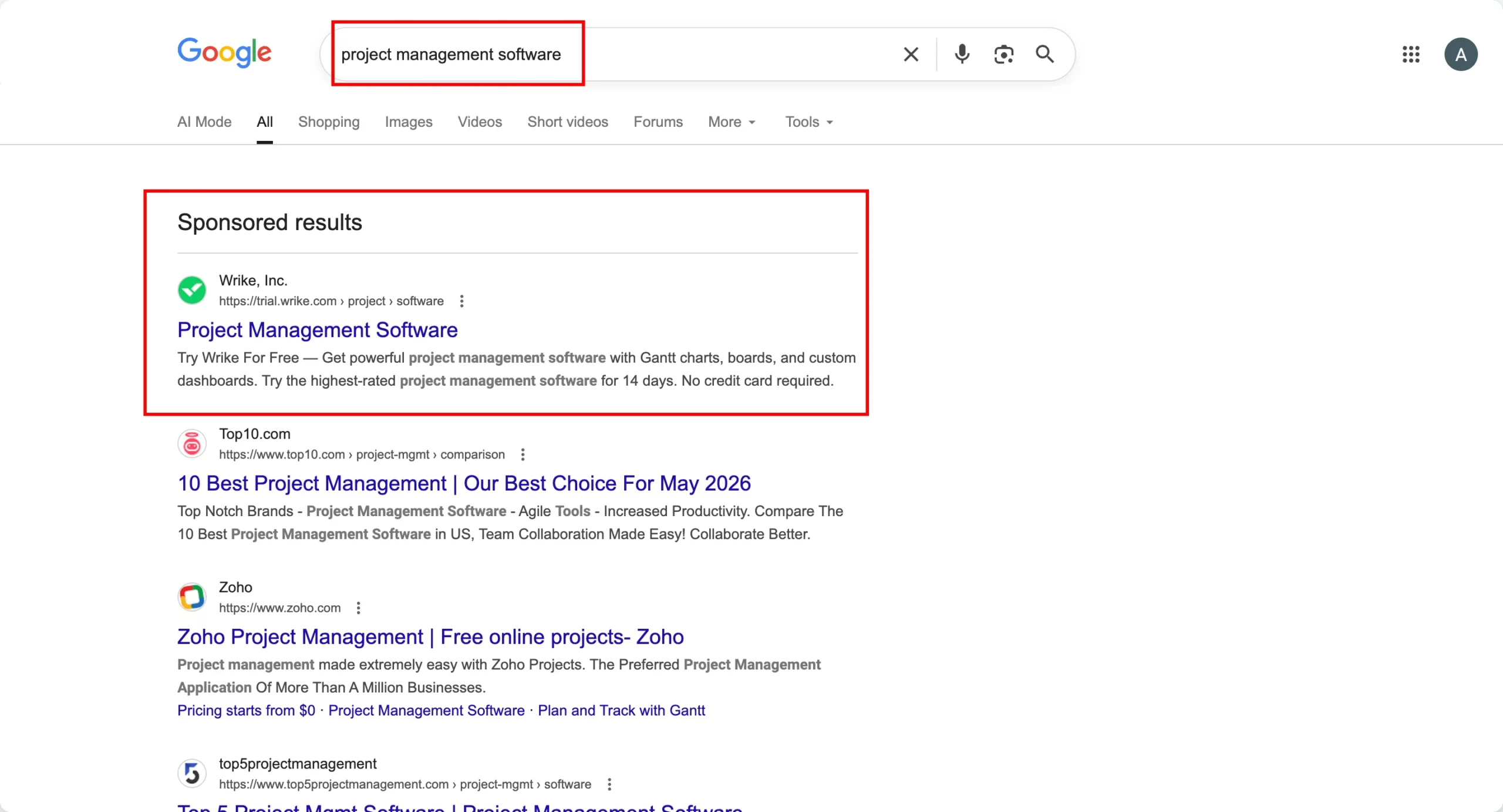The height and width of the screenshot is (812, 1503).
Task: Open the Short videos tab
Action: [568, 122]
